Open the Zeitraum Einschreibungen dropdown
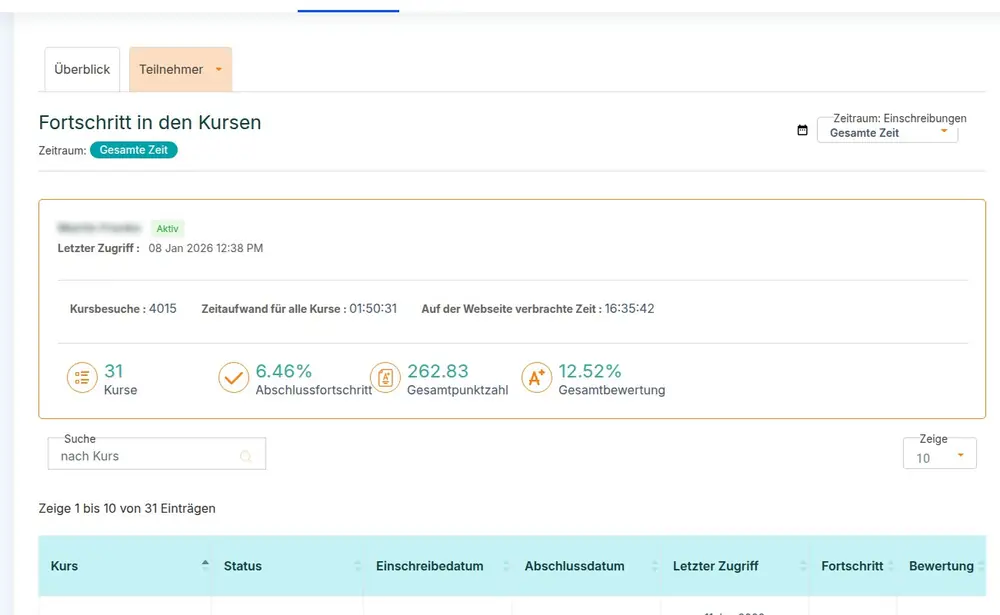This screenshot has width=1000, height=615. (887, 132)
